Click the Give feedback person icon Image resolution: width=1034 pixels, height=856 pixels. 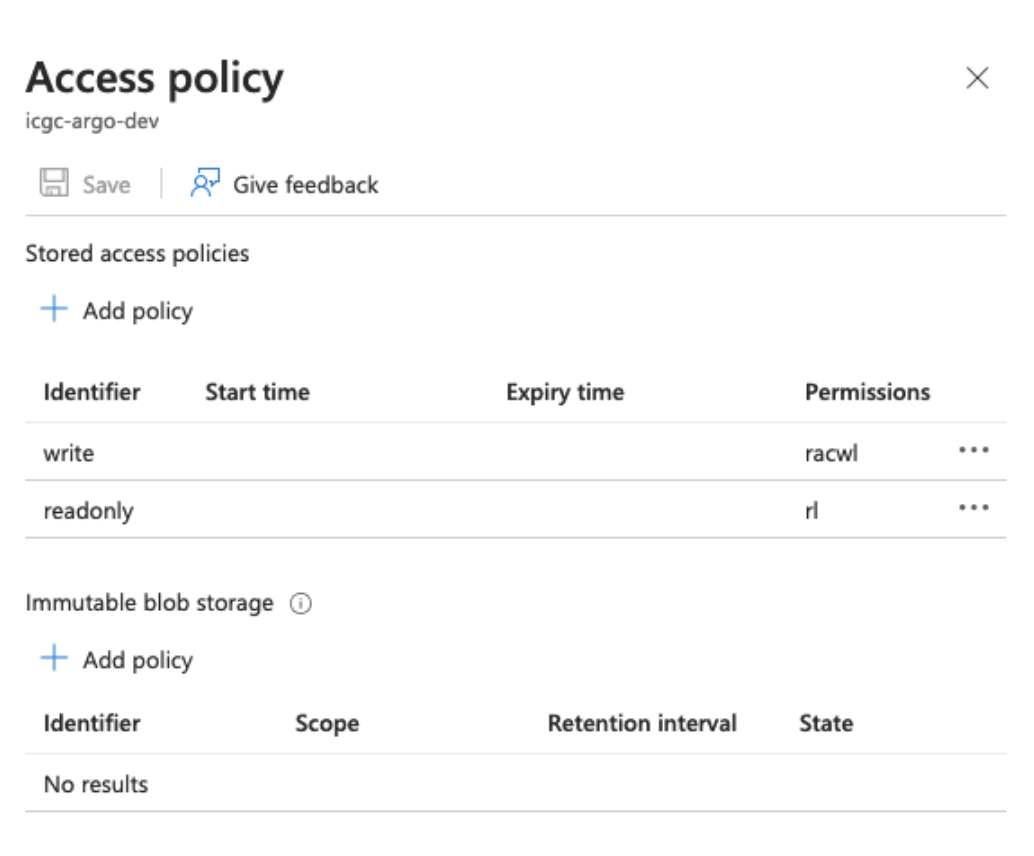click(203, 183)
